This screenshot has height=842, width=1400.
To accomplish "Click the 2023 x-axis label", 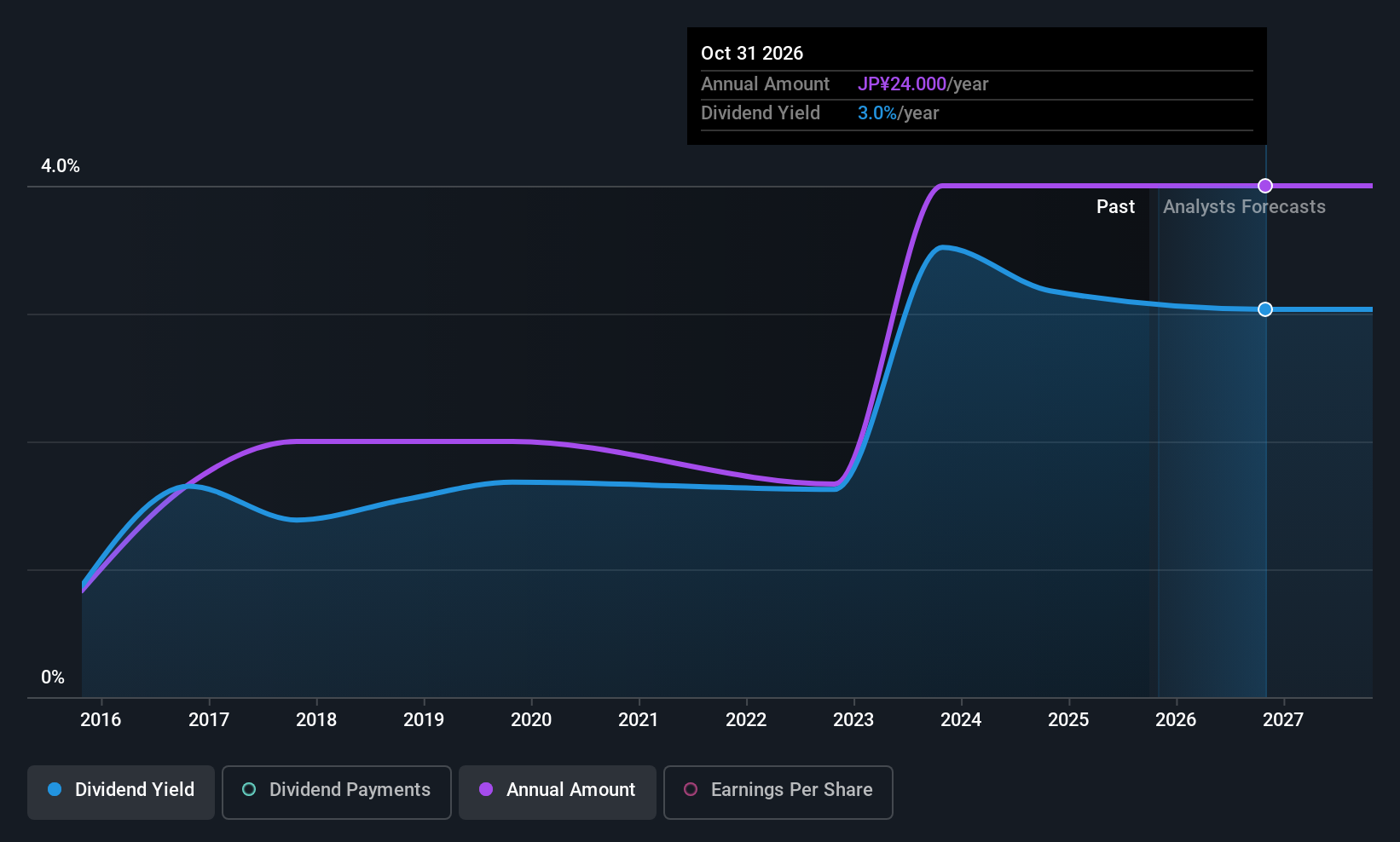I will 853,720.
